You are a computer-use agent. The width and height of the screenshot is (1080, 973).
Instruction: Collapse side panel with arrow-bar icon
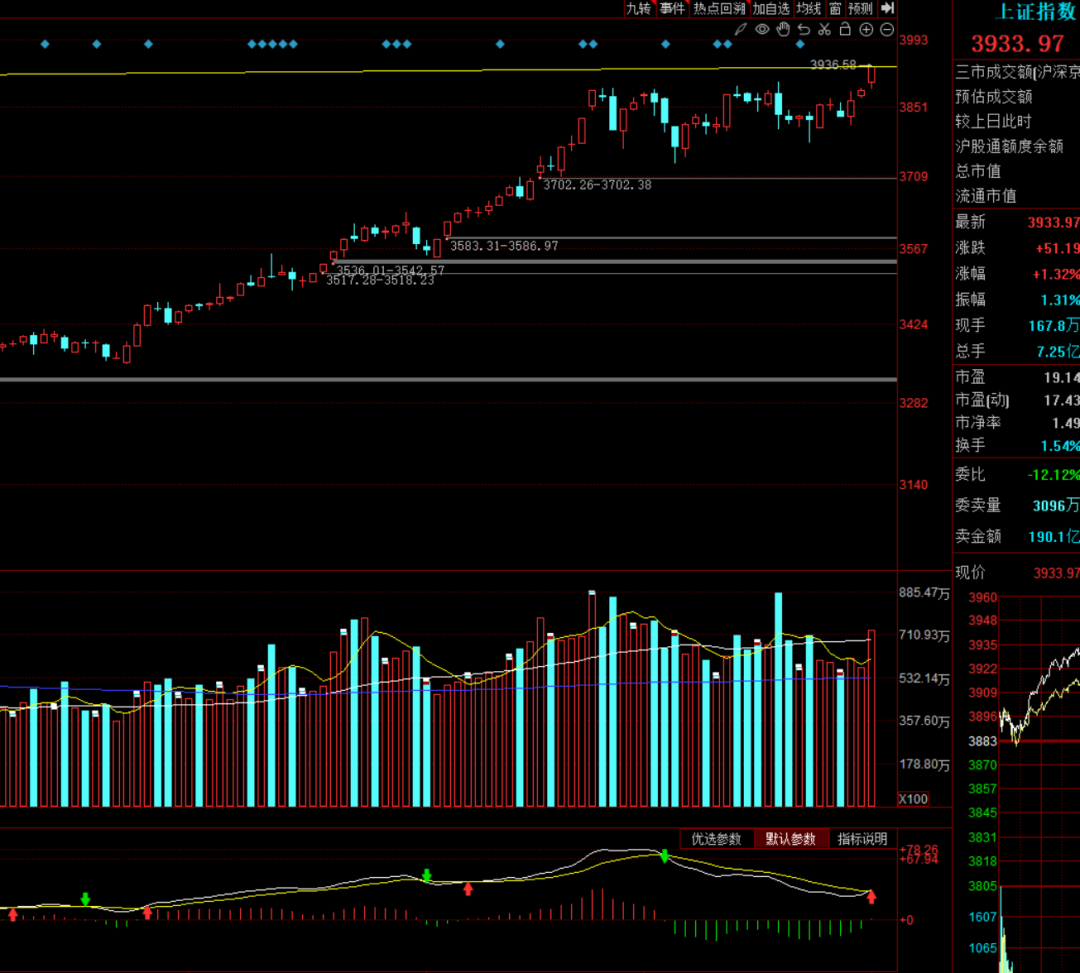pyautogui.click(x=887, y=8)
